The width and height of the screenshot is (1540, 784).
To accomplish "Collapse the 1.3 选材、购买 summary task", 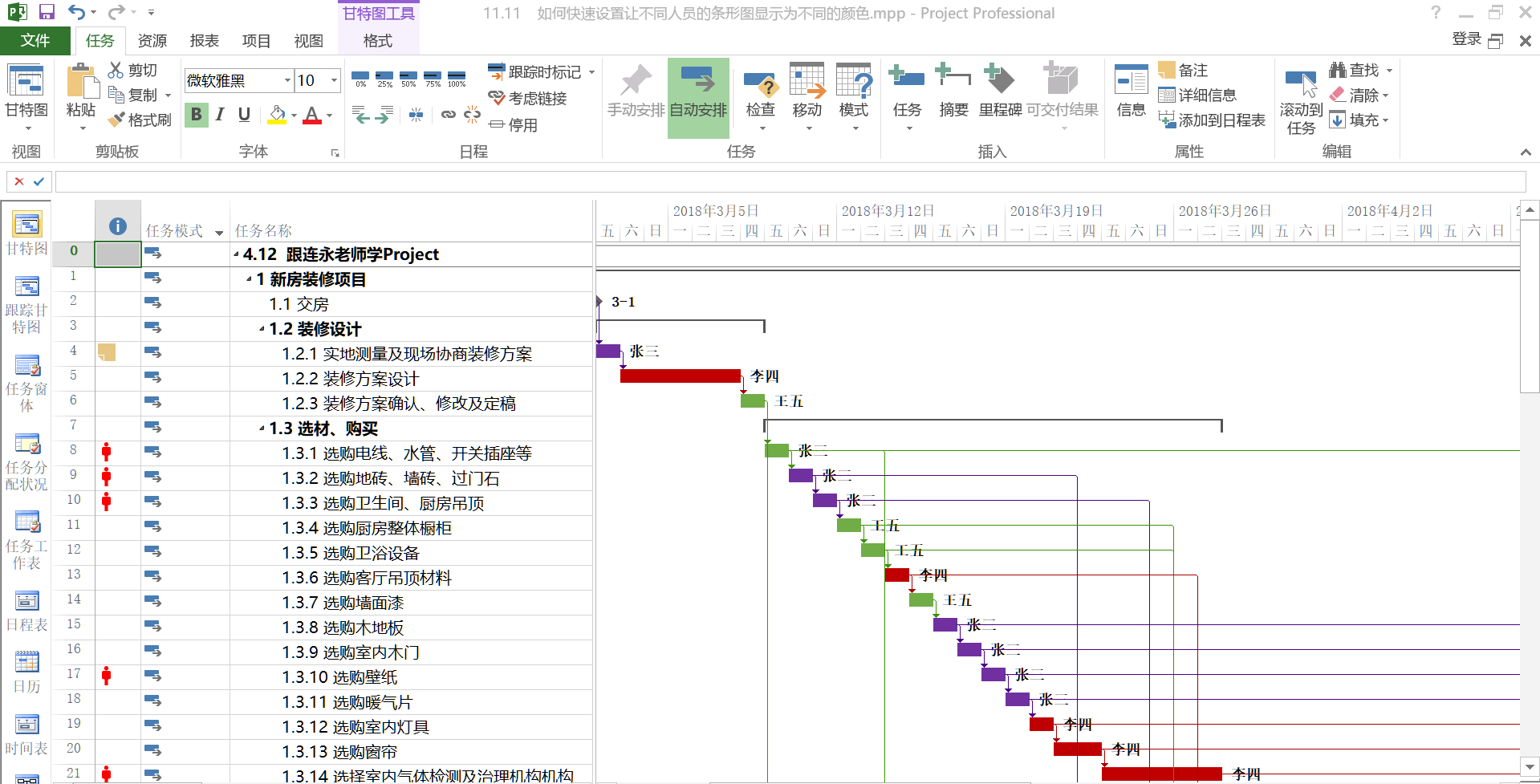I will [x=260, y=429].
